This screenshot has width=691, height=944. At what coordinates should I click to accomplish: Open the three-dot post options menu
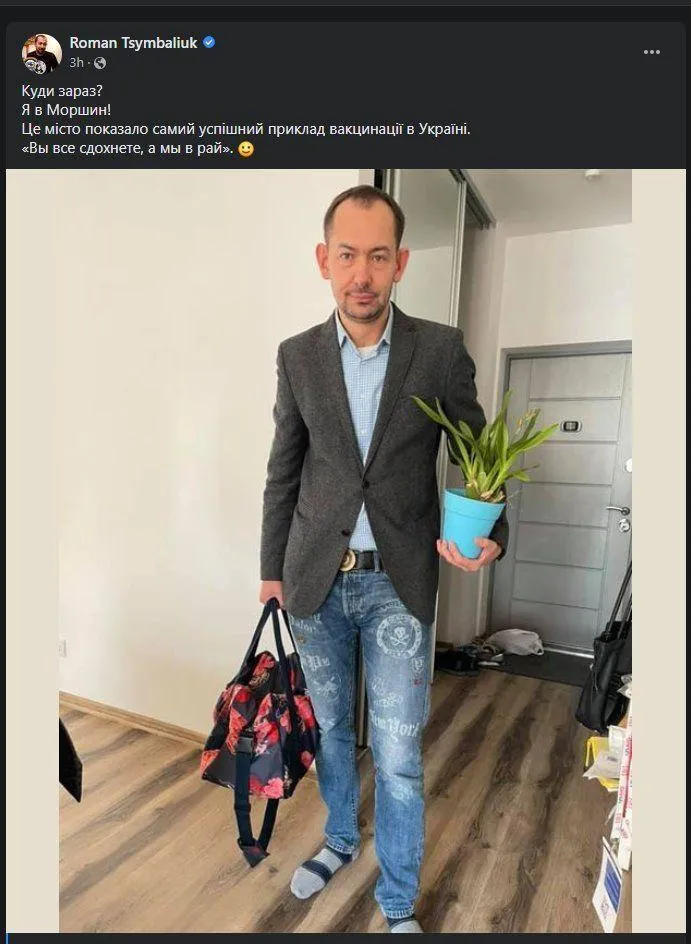[x=652, y=52]
